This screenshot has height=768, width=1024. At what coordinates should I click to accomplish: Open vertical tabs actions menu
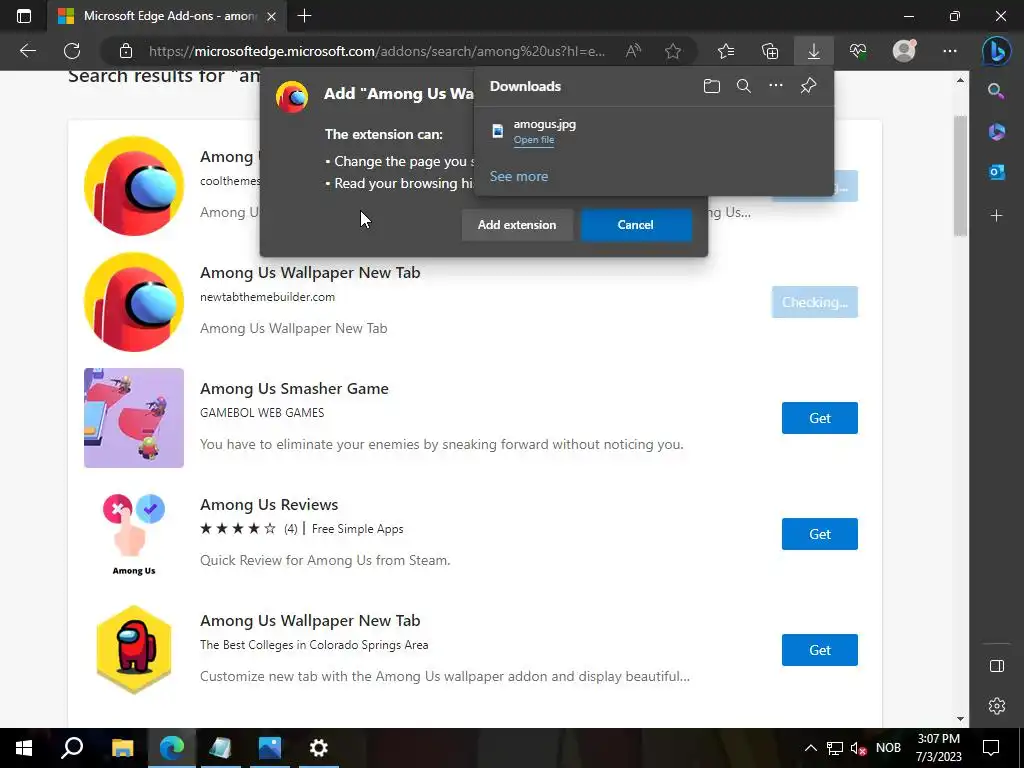[x=24, y=16]
